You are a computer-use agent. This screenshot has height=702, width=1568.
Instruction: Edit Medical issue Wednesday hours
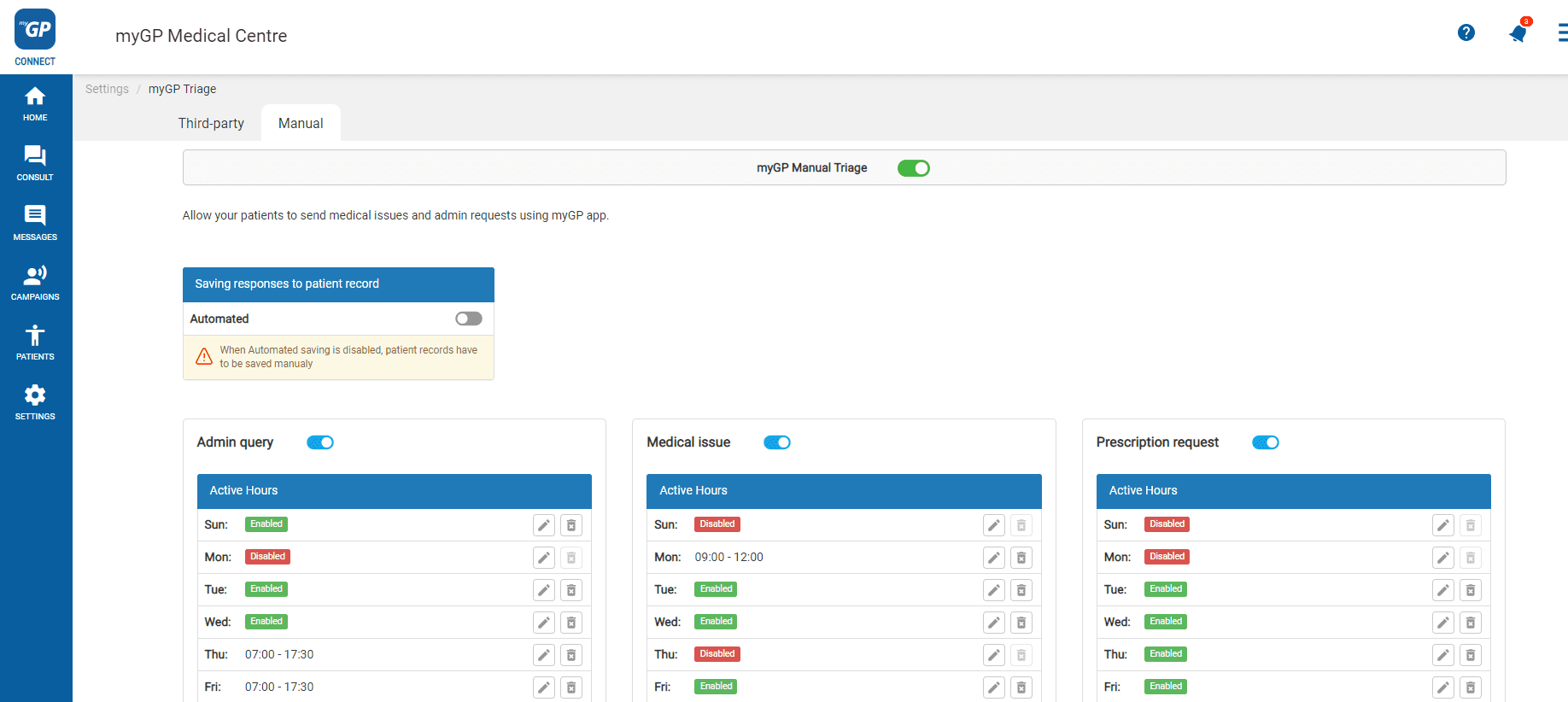(x=994, y=623)
